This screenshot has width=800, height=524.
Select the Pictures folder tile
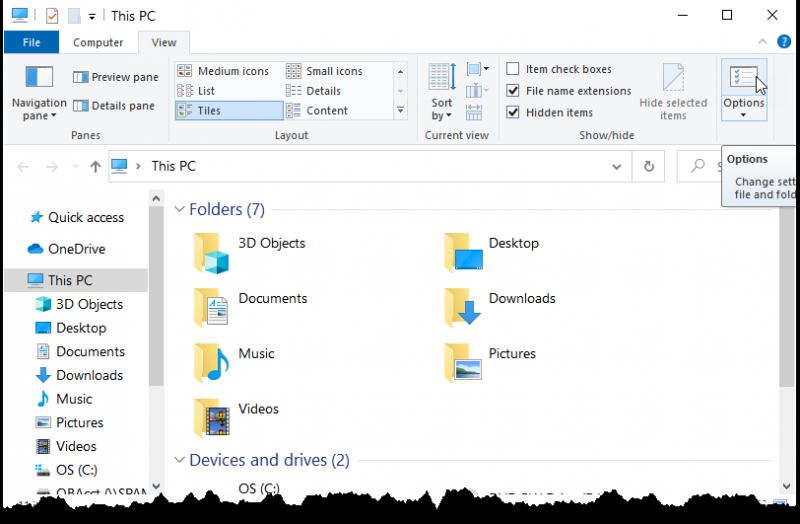tap(490, 363)
